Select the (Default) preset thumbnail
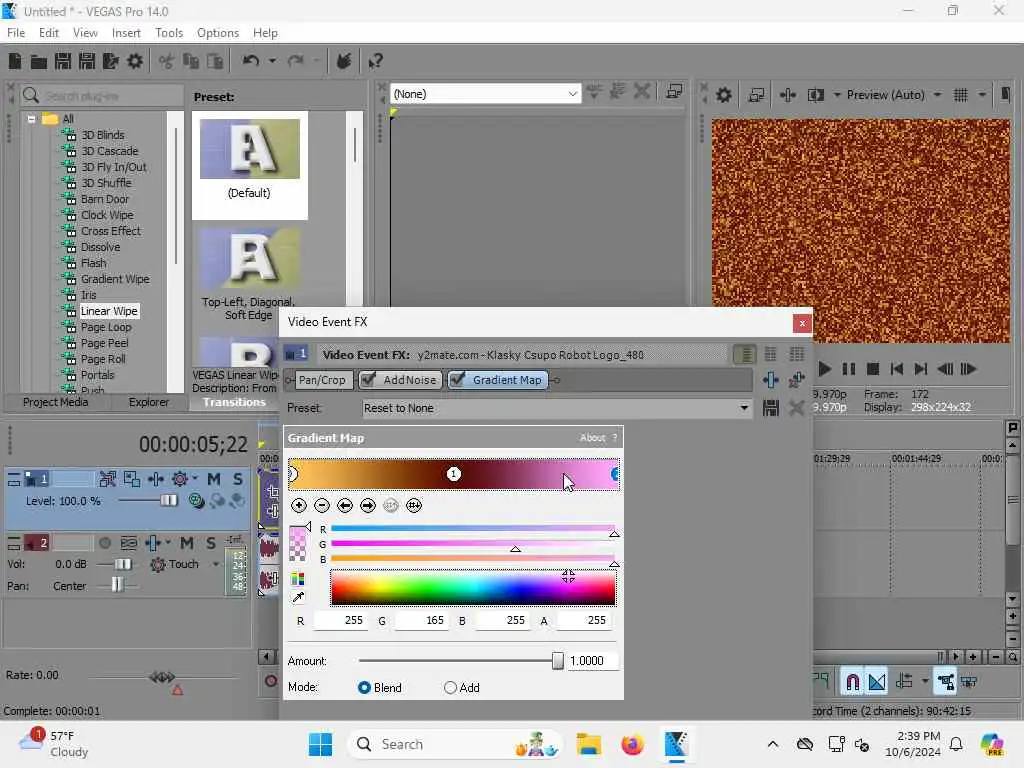This screenshot has height=768, width=1024. (x=249, y=149)
